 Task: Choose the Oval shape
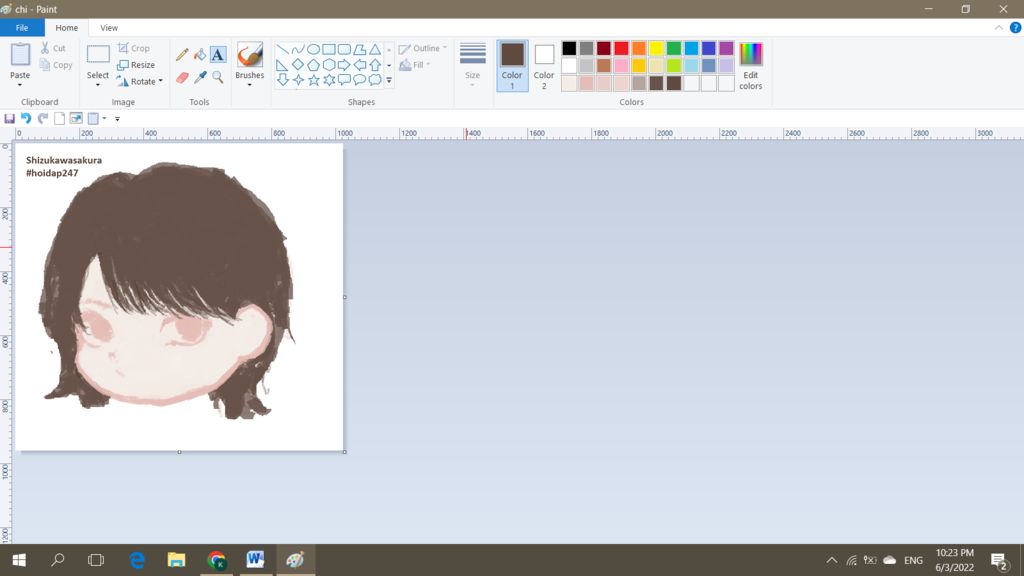click(x=313, y=50)
